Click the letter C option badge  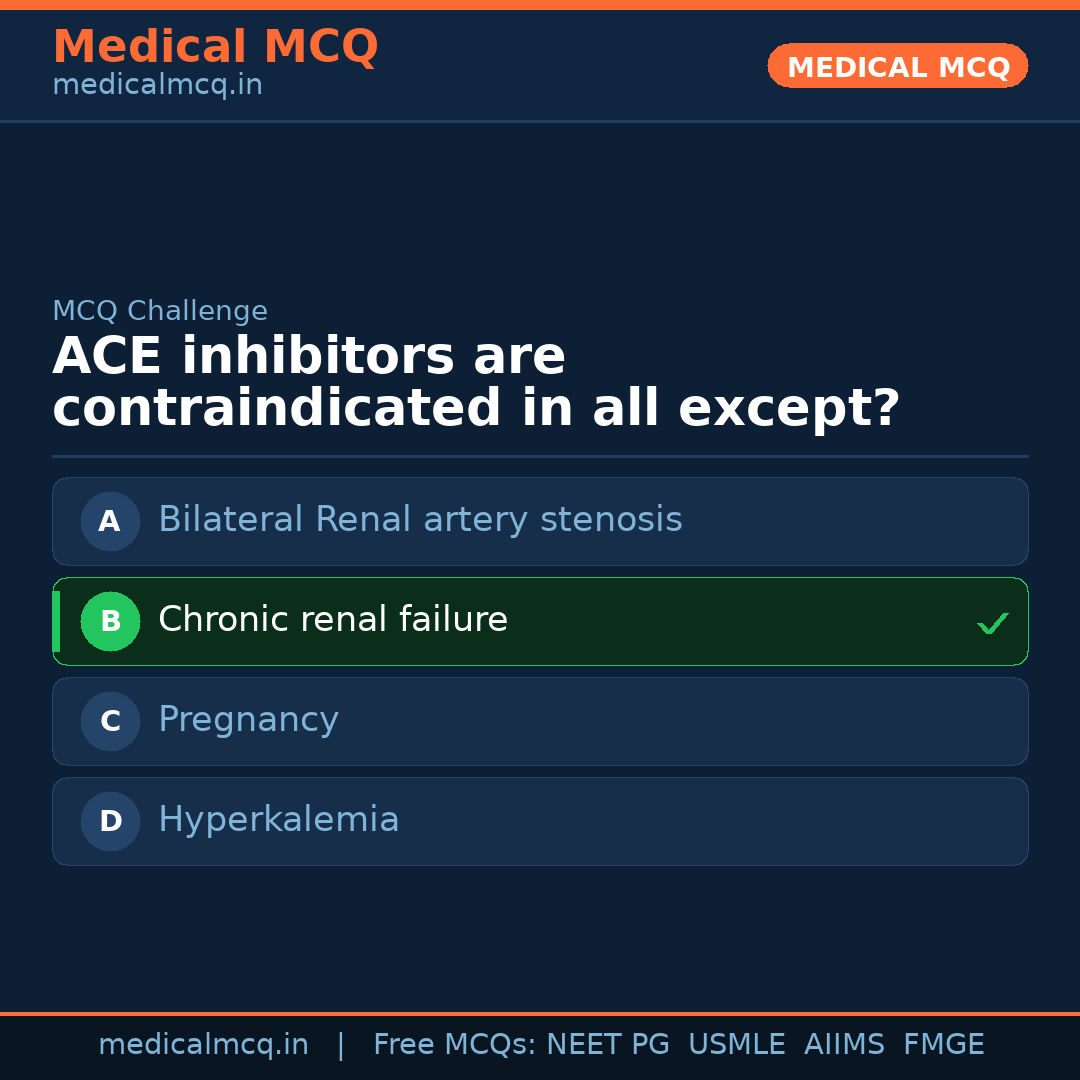[110, 721]
